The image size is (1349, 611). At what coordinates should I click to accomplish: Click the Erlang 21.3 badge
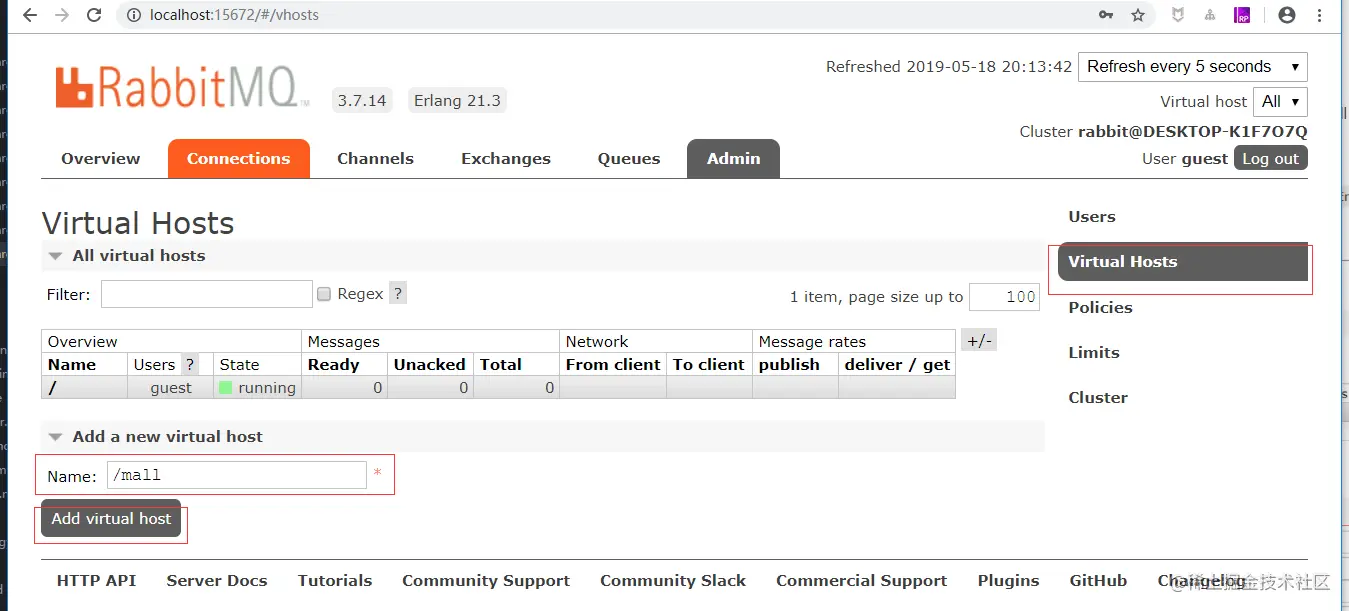tap(457, 101)
